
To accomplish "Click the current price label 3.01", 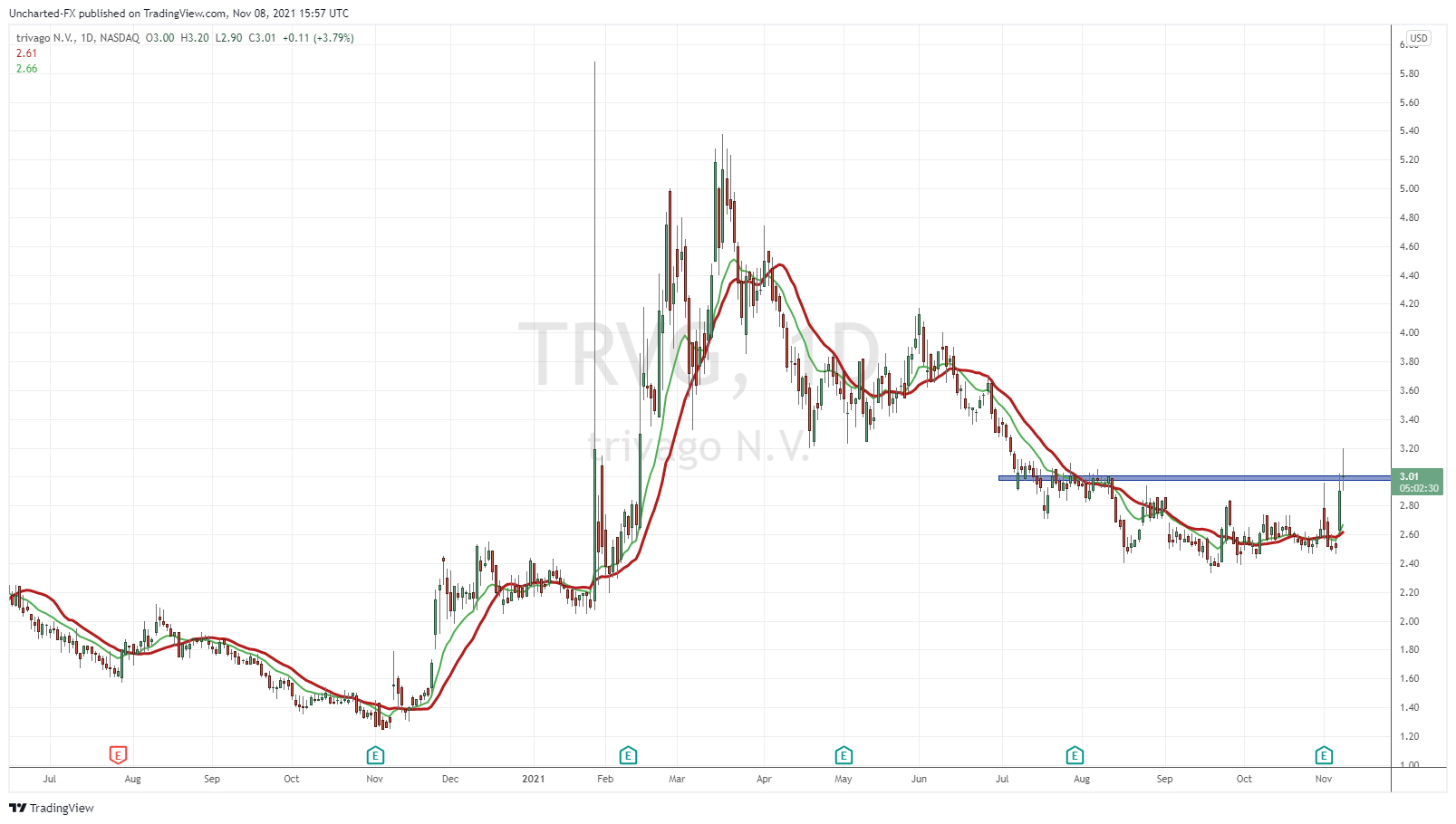I will click(x=1409, y=476).
